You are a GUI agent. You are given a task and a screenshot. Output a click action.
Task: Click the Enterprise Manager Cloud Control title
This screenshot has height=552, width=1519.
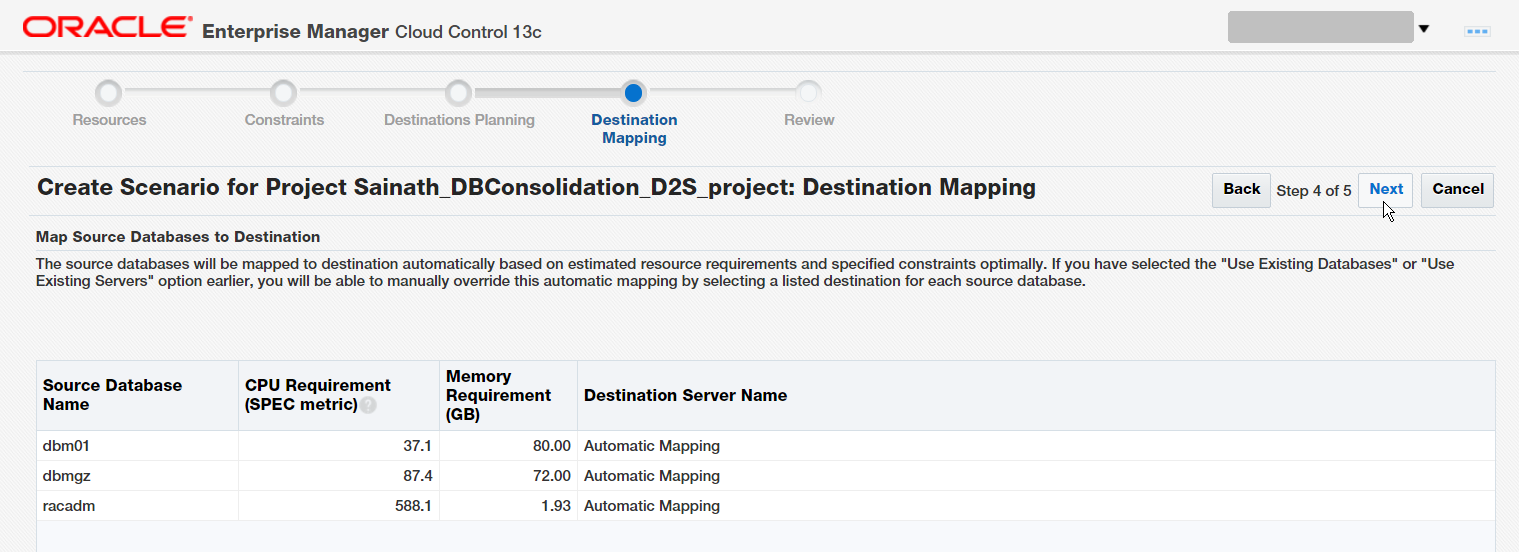tap(372, 32)
